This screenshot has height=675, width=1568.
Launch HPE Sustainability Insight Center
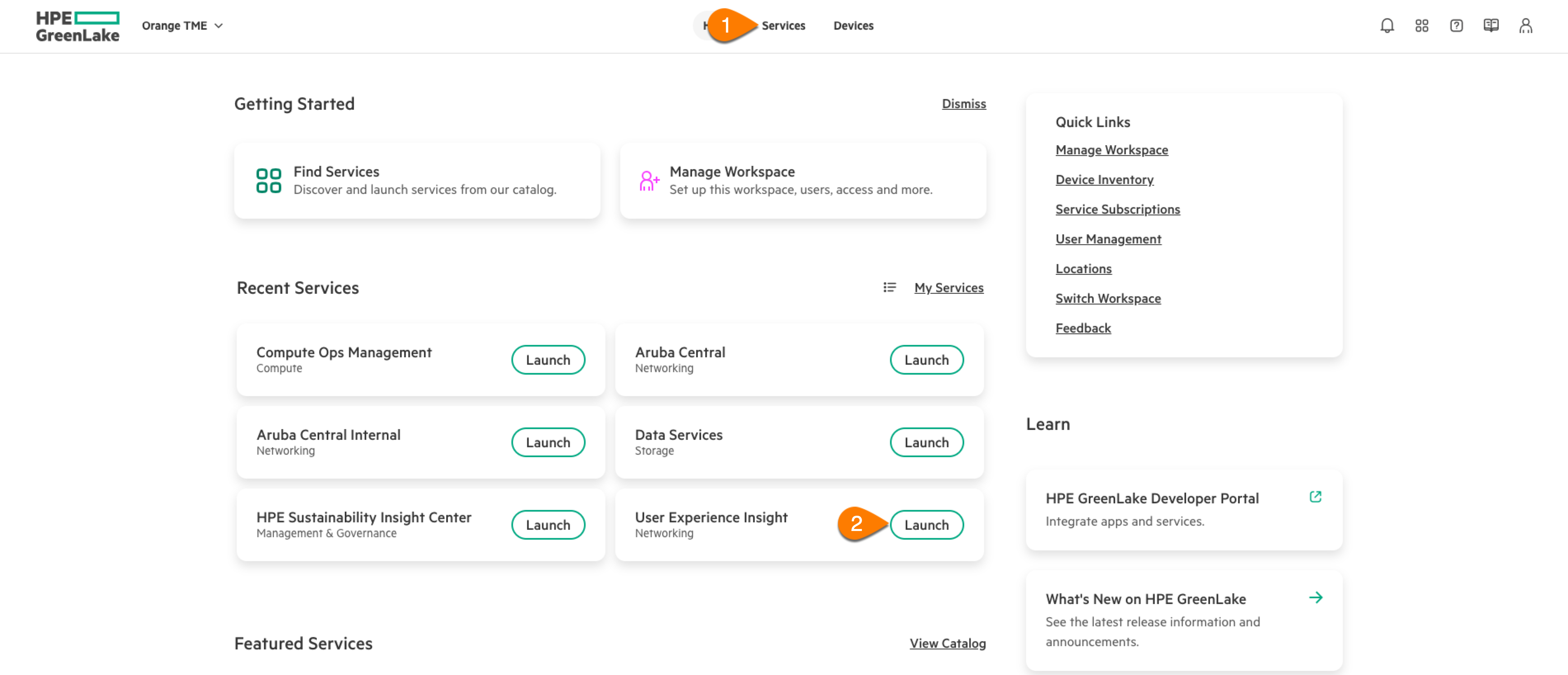click(x=548, y=525)
